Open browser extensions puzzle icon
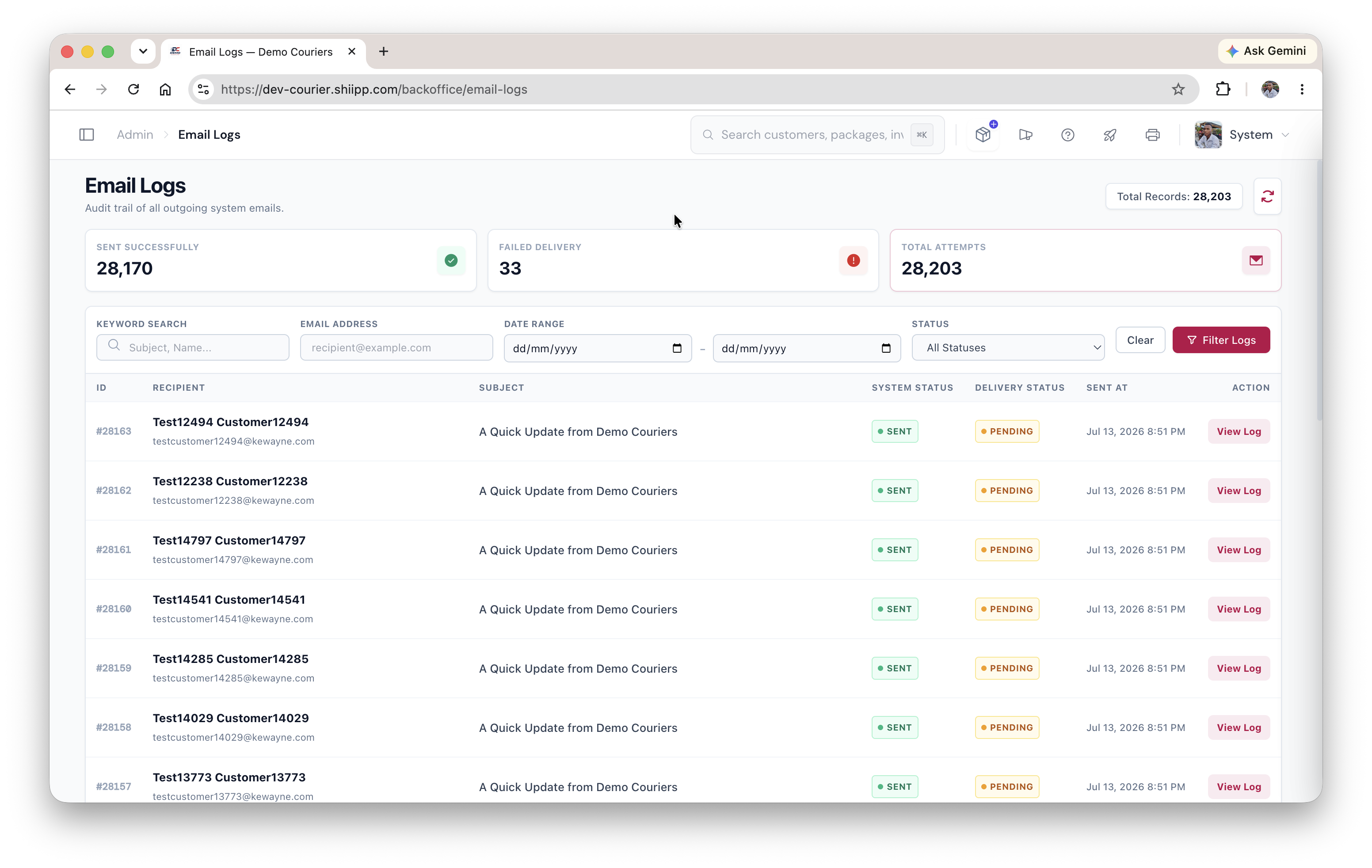This screenshot has height=868, width=1372. 1223,89
